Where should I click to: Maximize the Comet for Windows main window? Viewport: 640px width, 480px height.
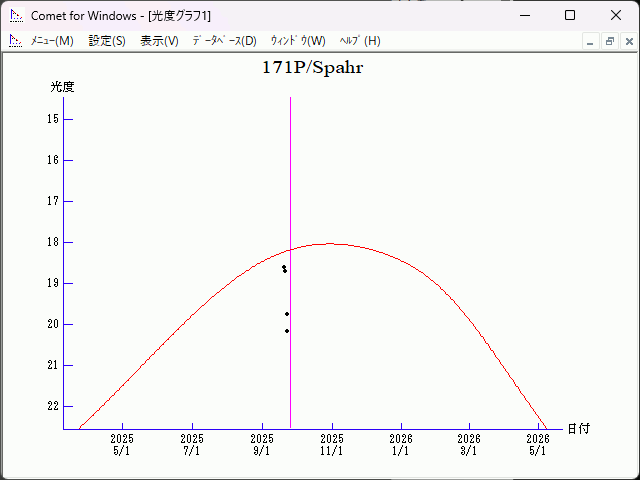(x=569, y=16)
